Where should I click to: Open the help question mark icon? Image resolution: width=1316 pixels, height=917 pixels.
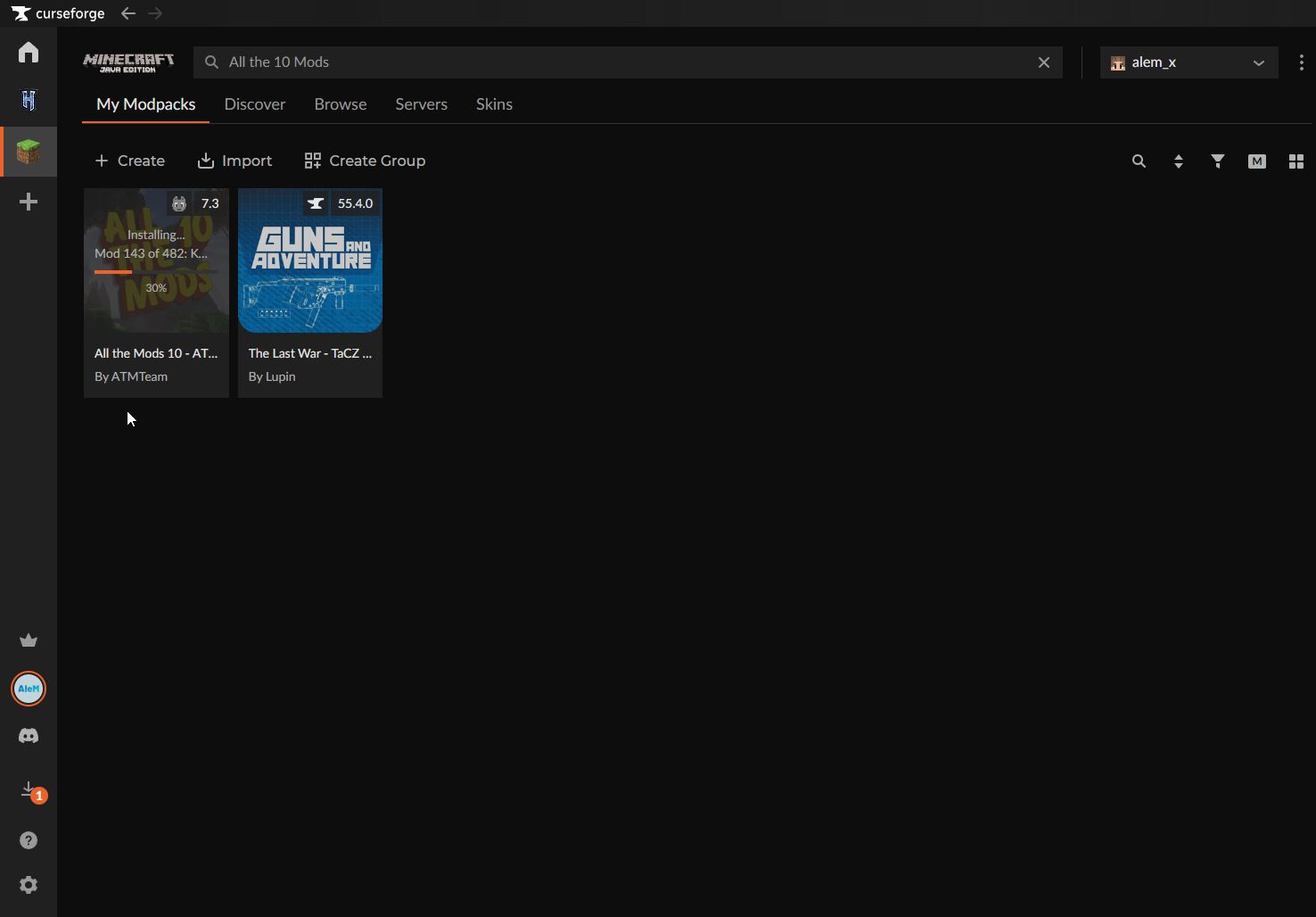(x=29, y=840)
